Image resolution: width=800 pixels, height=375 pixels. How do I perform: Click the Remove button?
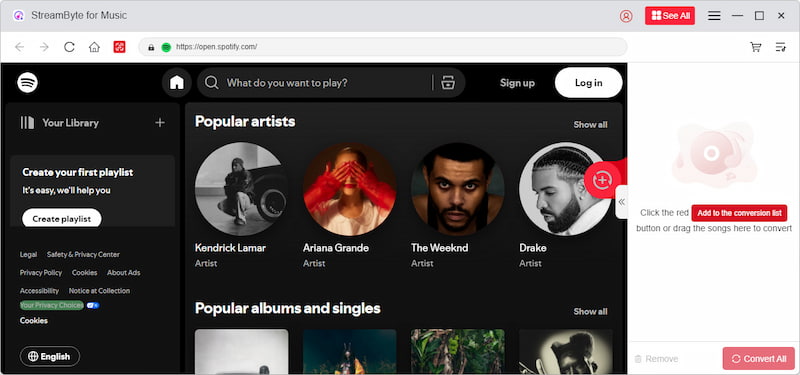click(656, 359)
